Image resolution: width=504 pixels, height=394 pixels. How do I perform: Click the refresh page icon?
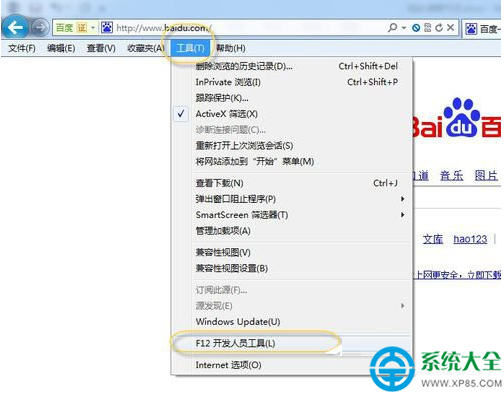coord(439,28)
